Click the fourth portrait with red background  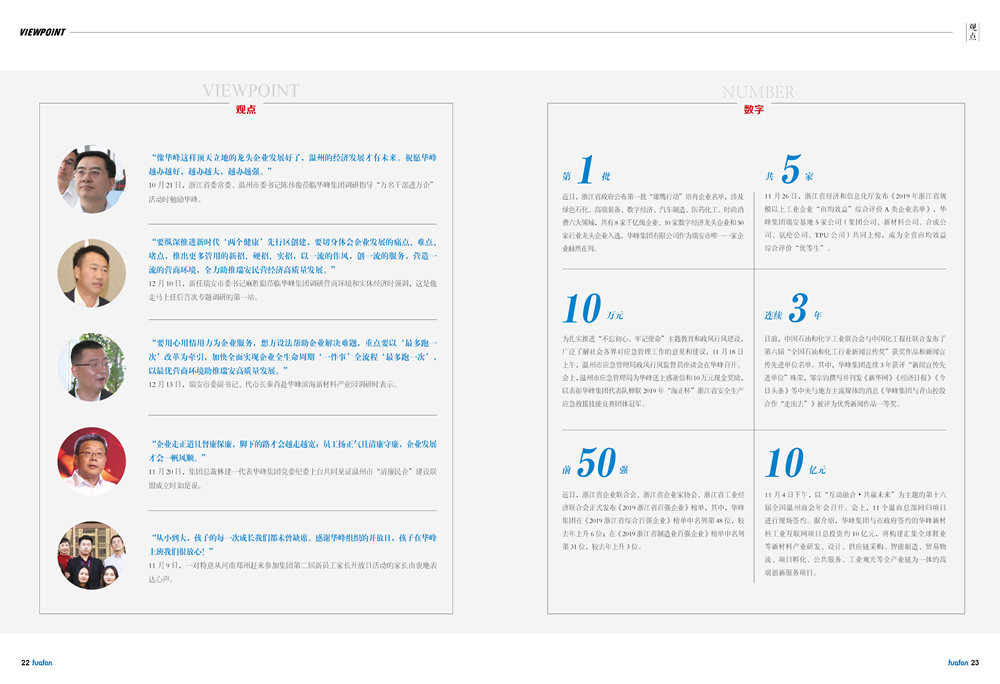pos(91,460)
